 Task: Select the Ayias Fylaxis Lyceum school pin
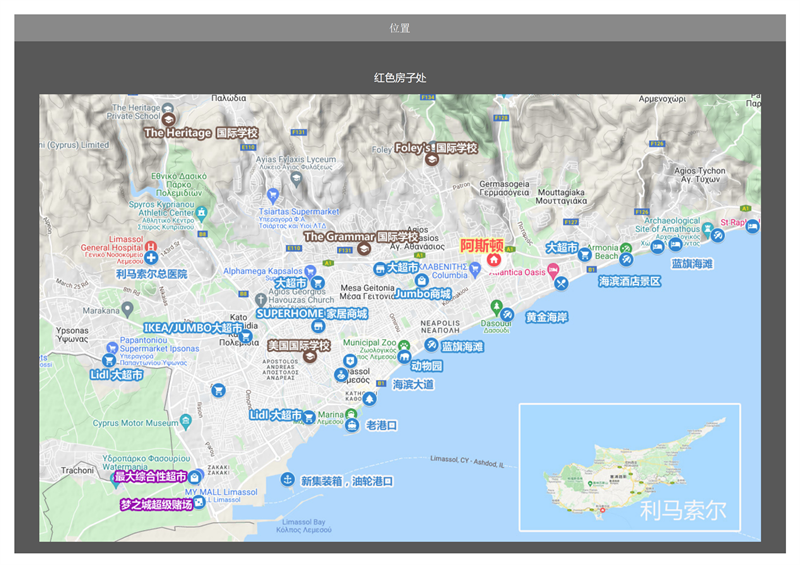[x=296, y=179]
